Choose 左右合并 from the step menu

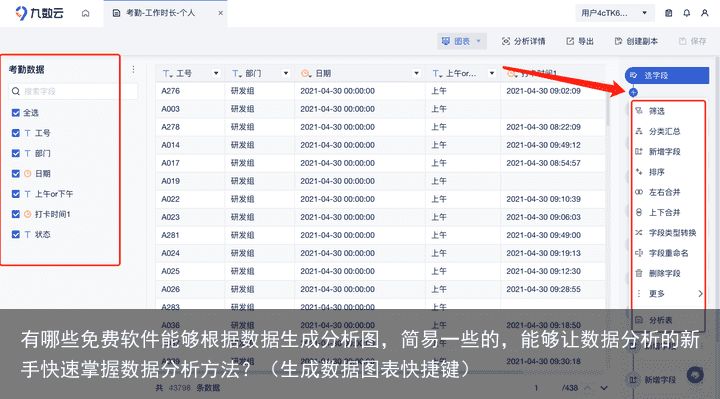pyautogui.click(x=669, y=192)
